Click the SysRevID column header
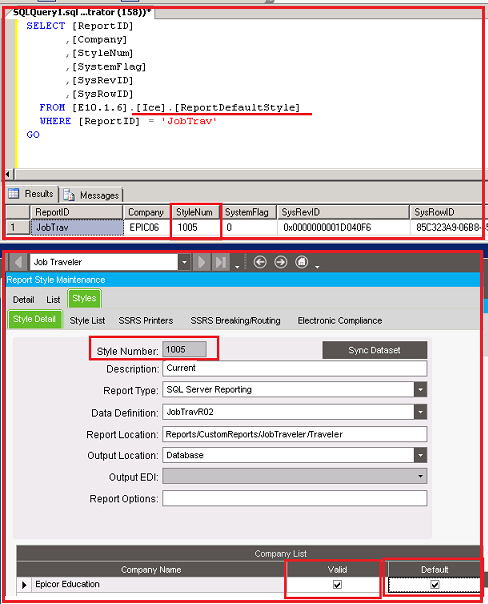 coord(343,212)
